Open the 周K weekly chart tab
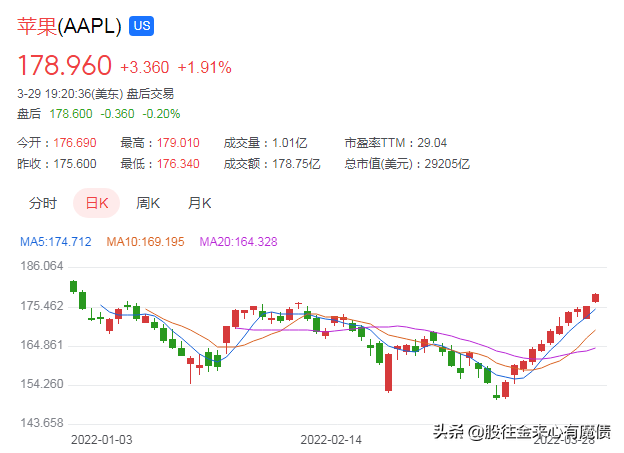Viewport: 624px width, 453px height. click(x=148, y=203)
